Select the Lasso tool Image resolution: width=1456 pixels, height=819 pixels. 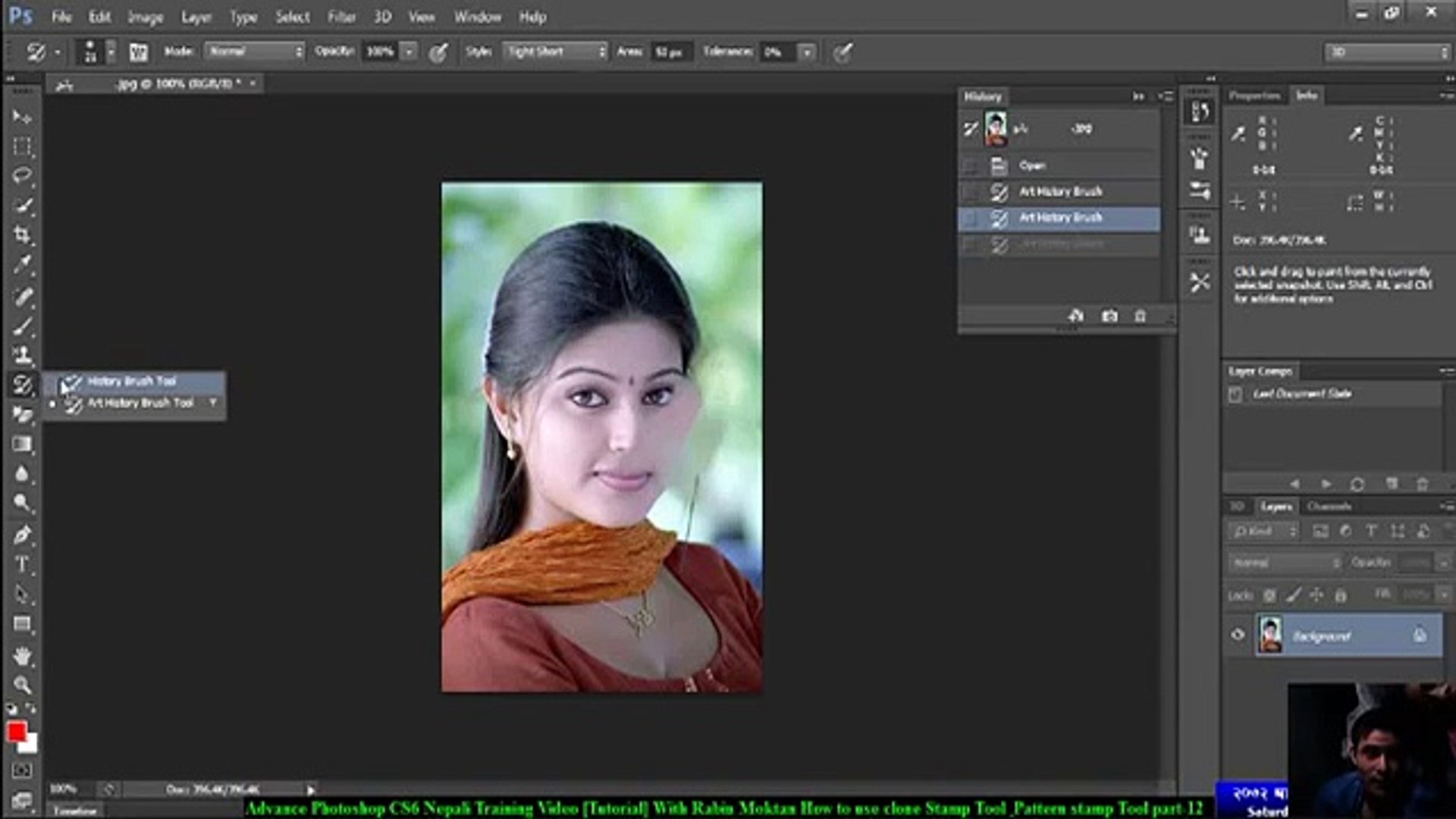[x=22, y=175]
